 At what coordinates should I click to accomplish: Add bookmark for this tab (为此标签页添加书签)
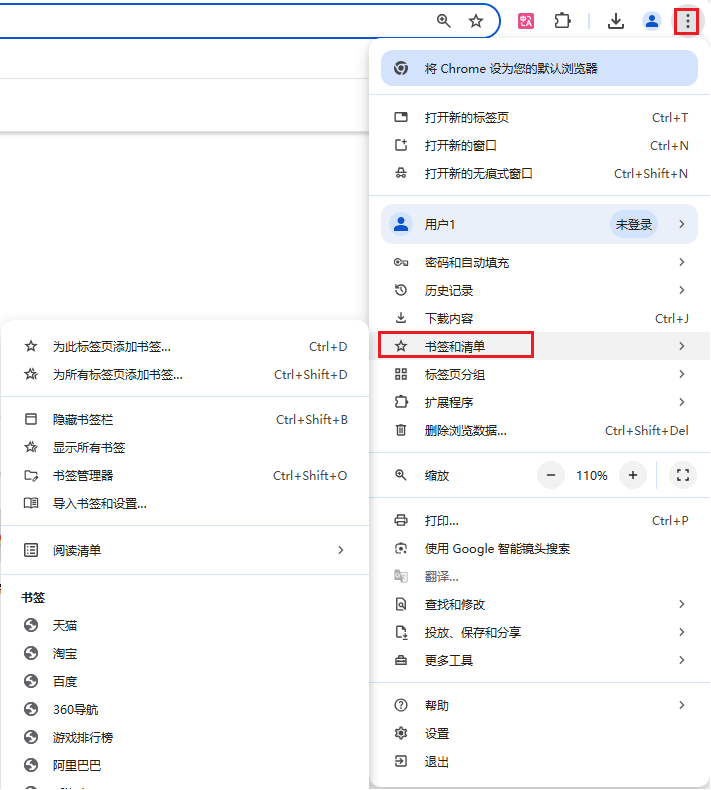tap(185, 347)
